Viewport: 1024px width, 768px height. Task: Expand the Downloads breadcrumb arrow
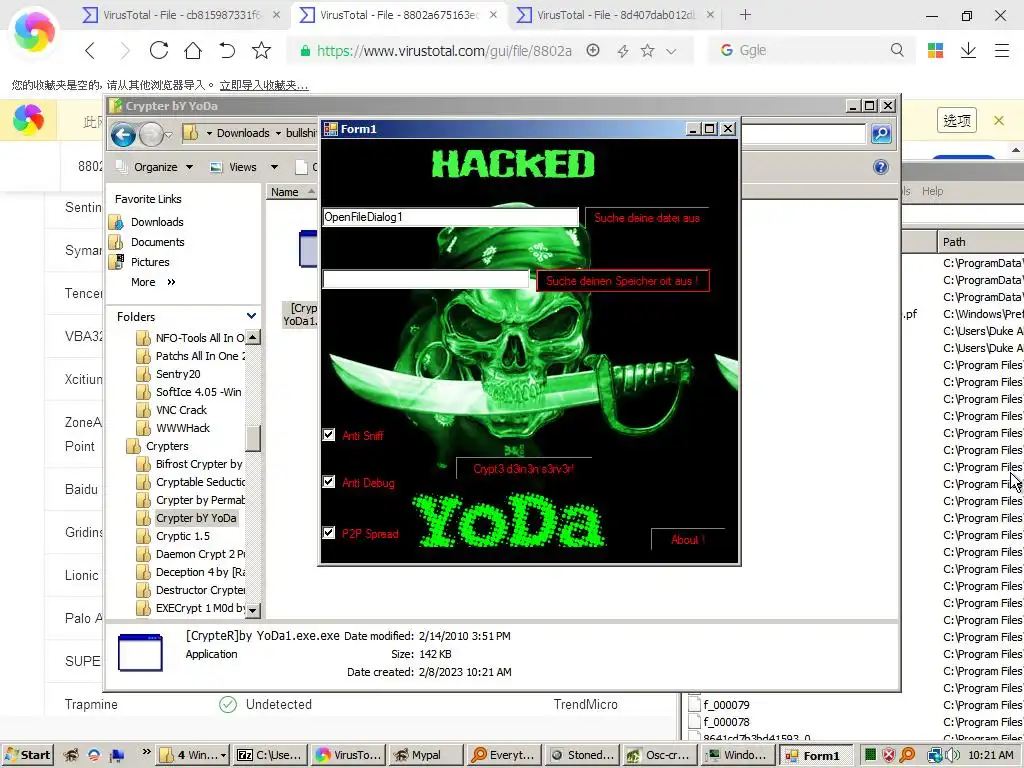click(x=278, y=133)
